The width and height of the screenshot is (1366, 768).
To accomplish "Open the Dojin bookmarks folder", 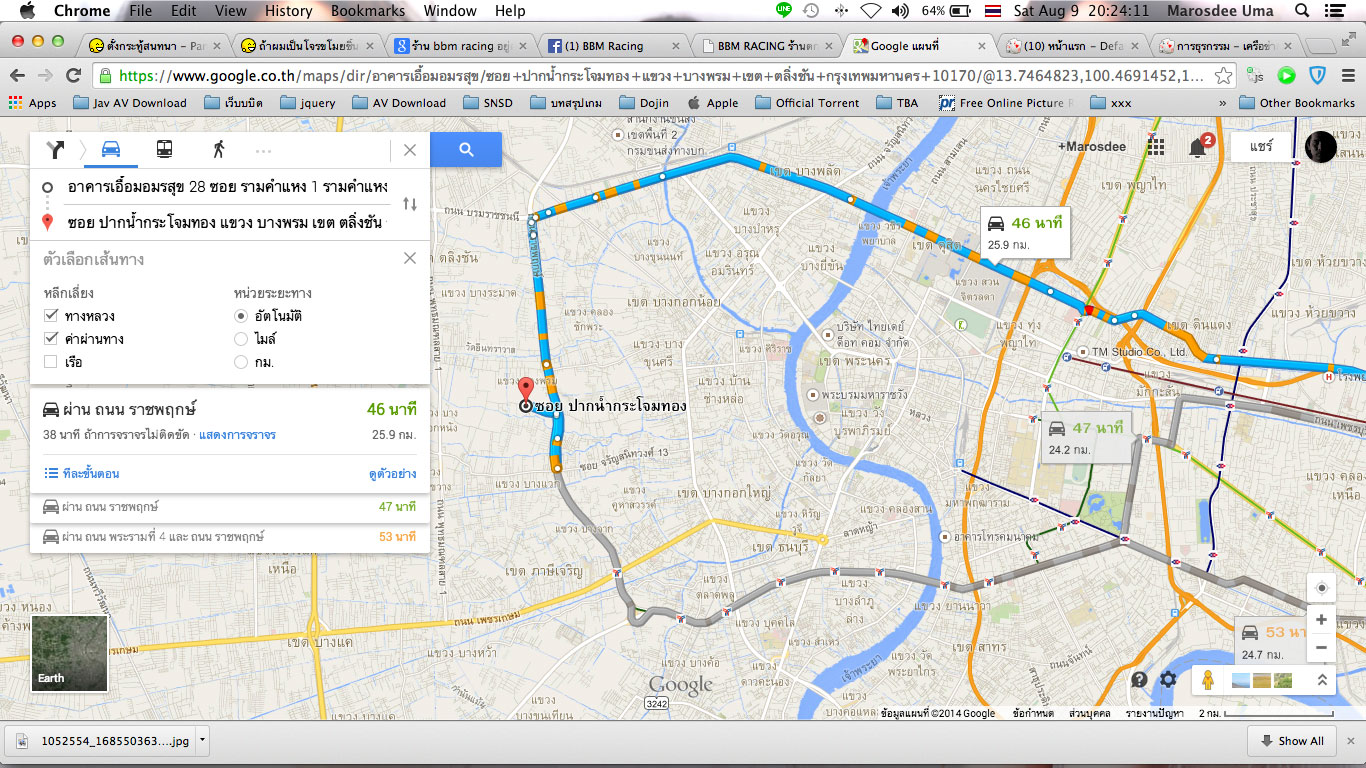I will (645, 103).
